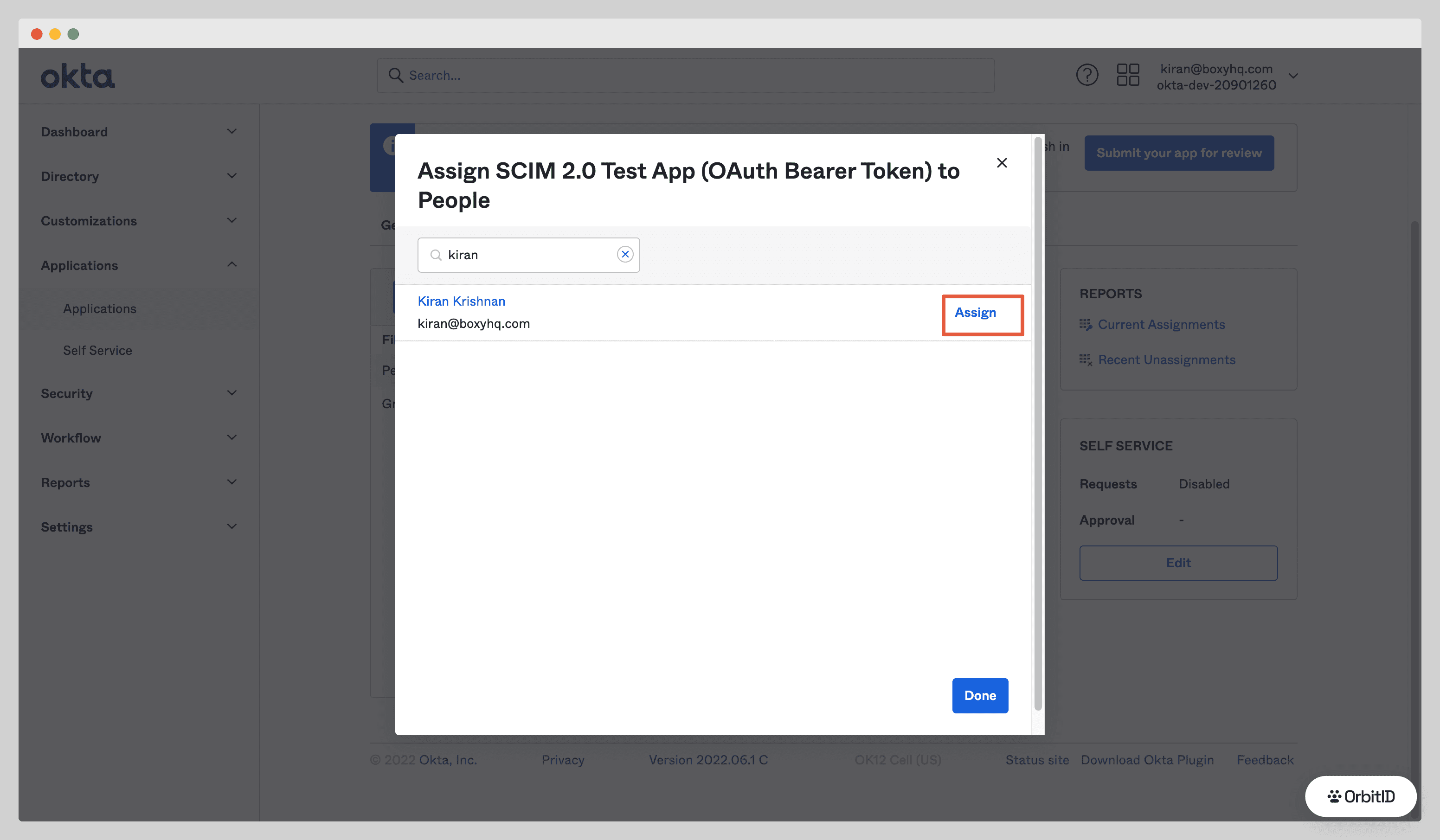Open the Kiran Krishnan user link
The image size is (1440, 840).
461,301
